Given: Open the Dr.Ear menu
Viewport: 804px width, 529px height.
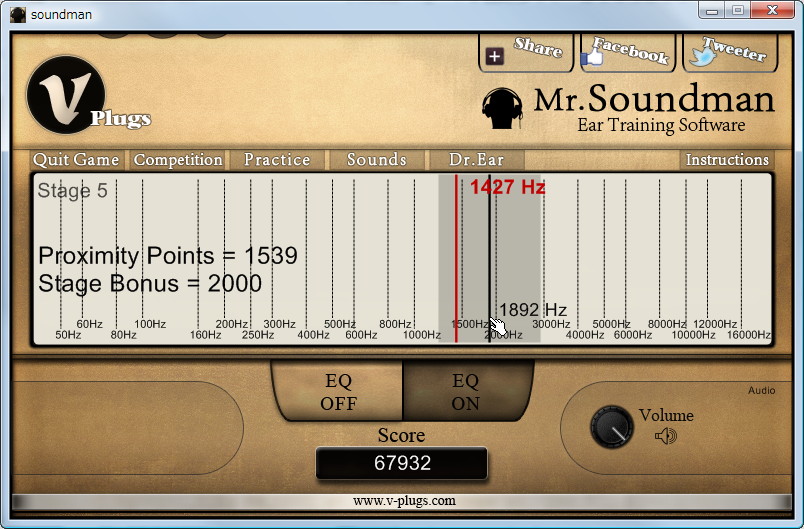Looking at the screenshot, I should pyautogui.click(x=476, y=160).
